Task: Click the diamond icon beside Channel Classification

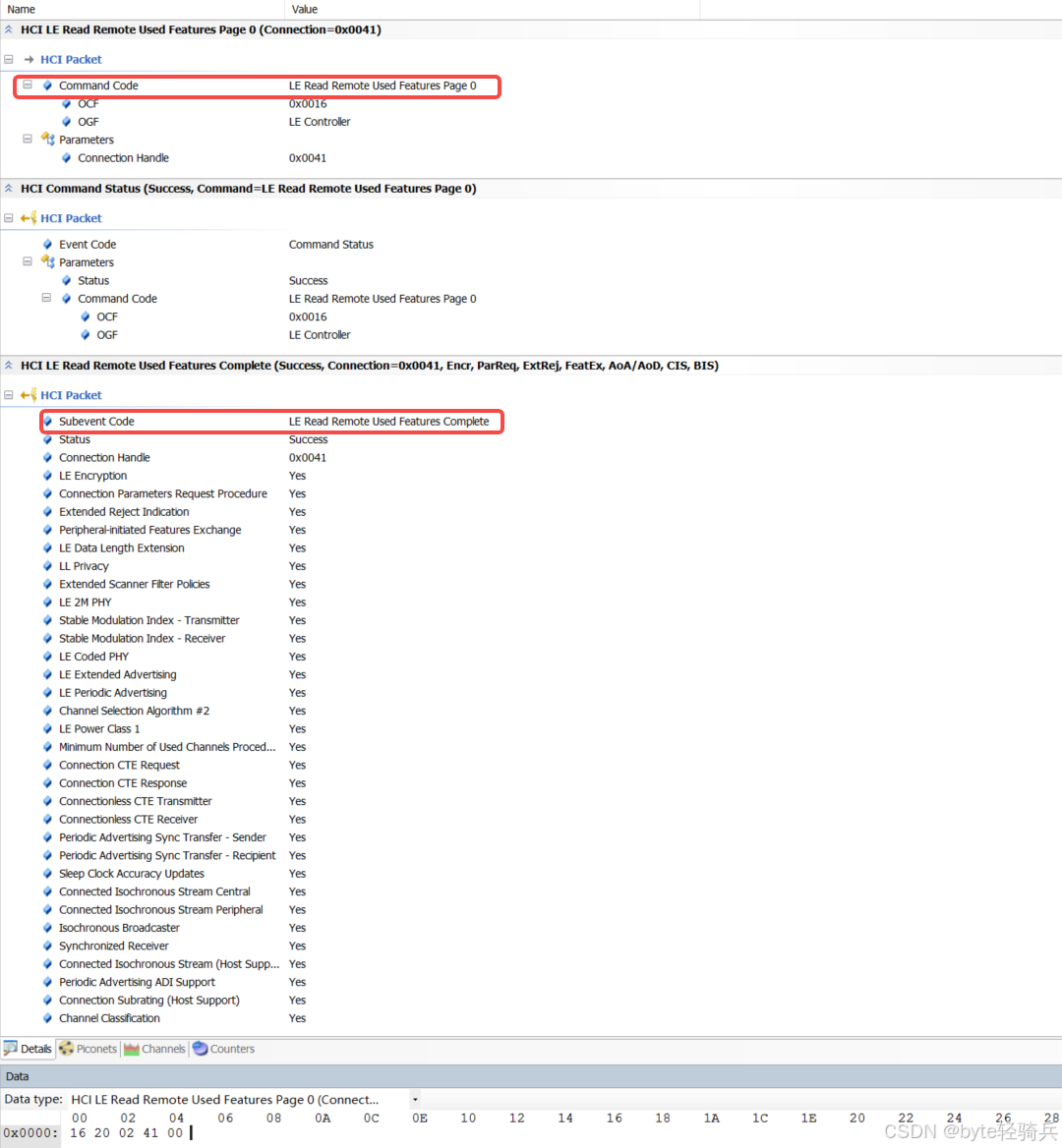Action: tap(47, 1018)
